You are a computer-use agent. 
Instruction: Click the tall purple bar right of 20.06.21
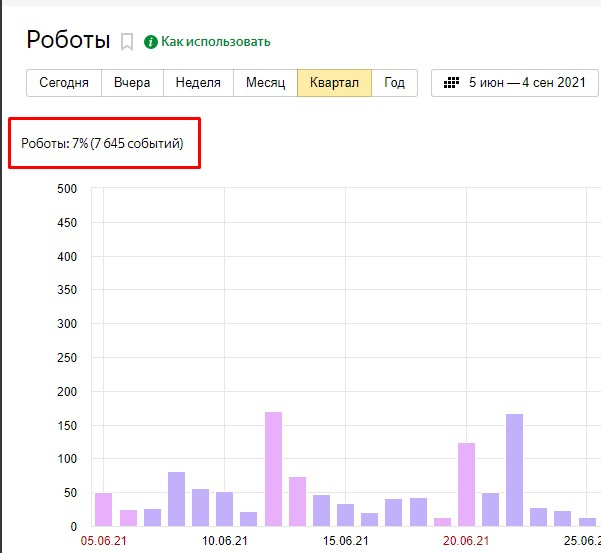pos(514,469)
